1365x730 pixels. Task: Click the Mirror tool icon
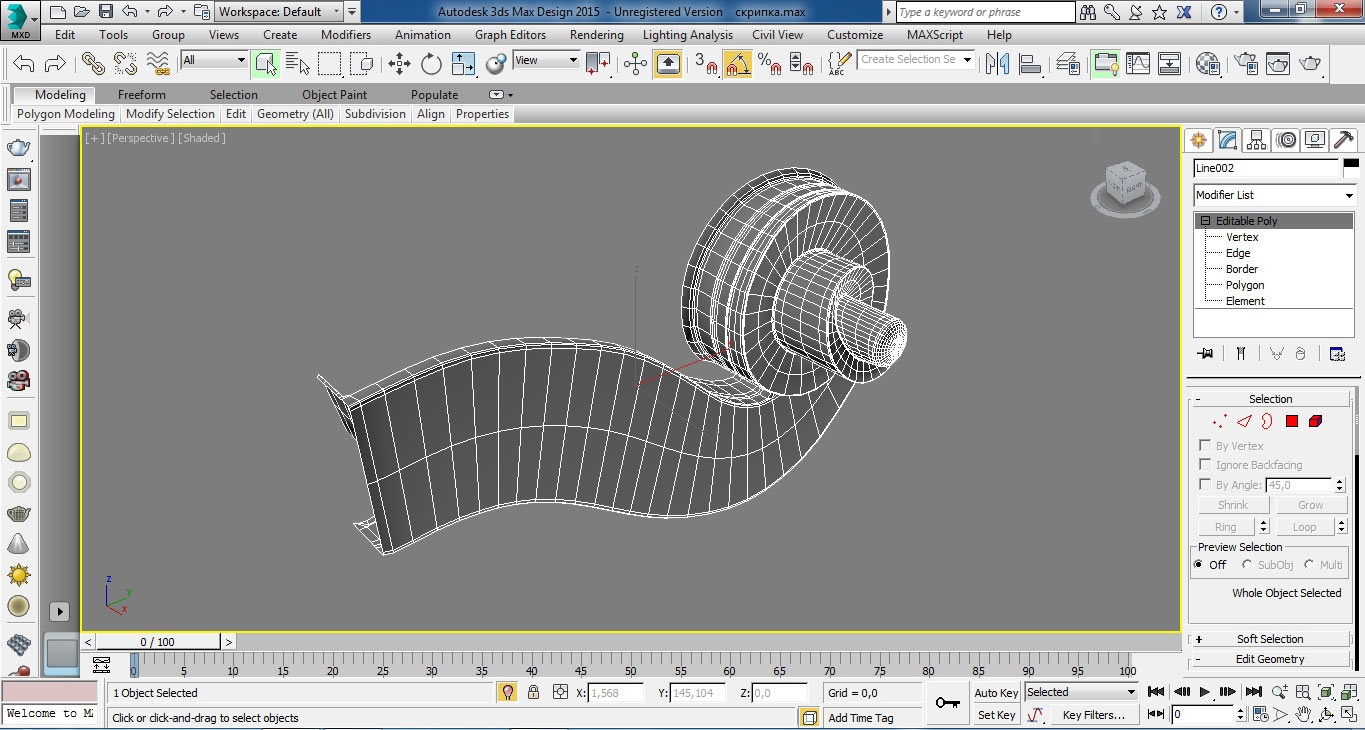pos(997,64)
